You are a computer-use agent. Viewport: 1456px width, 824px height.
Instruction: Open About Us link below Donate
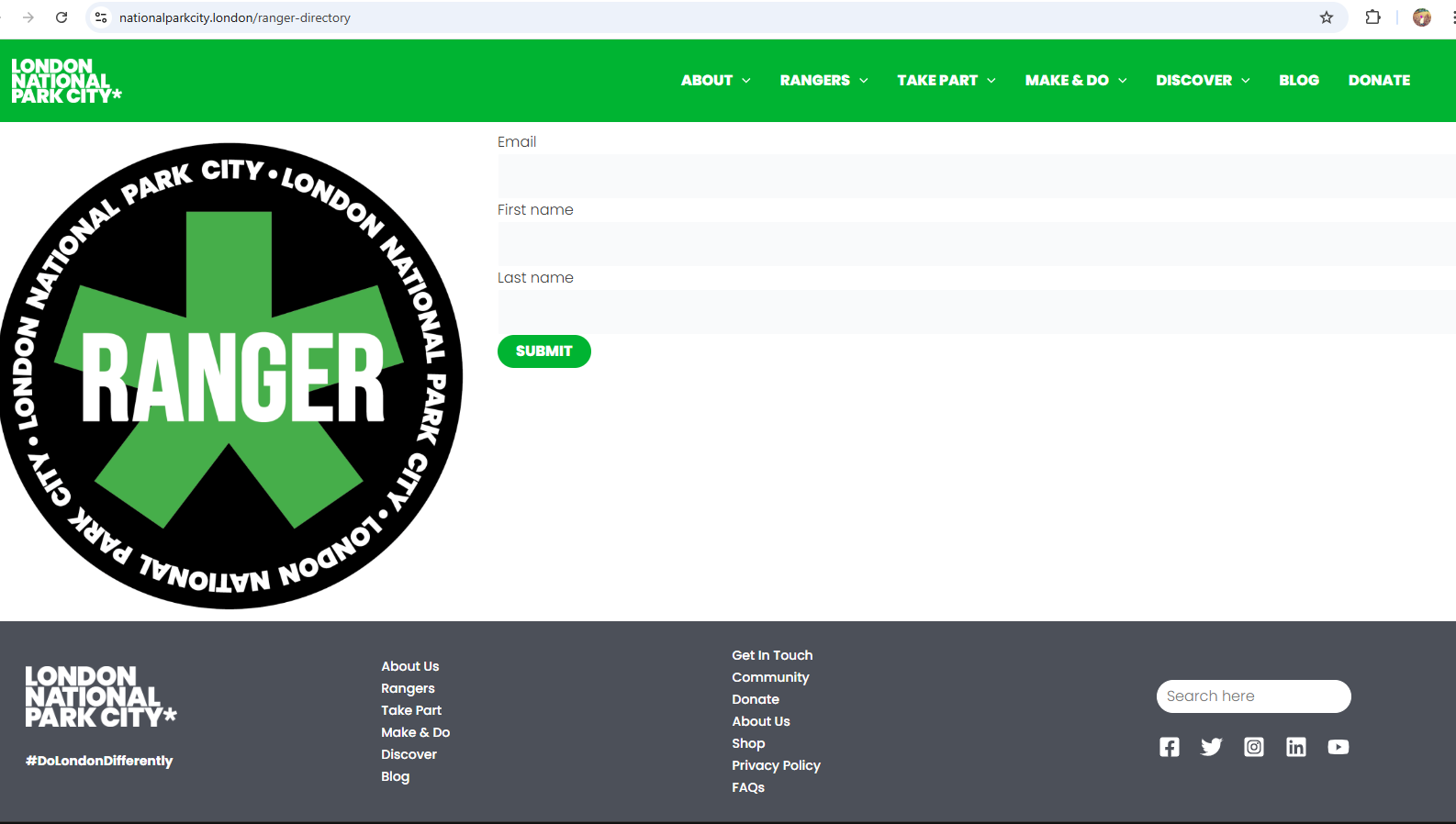[761, 721]
